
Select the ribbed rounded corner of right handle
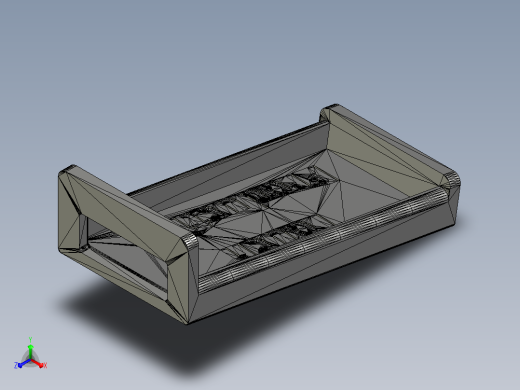point(452,180)
